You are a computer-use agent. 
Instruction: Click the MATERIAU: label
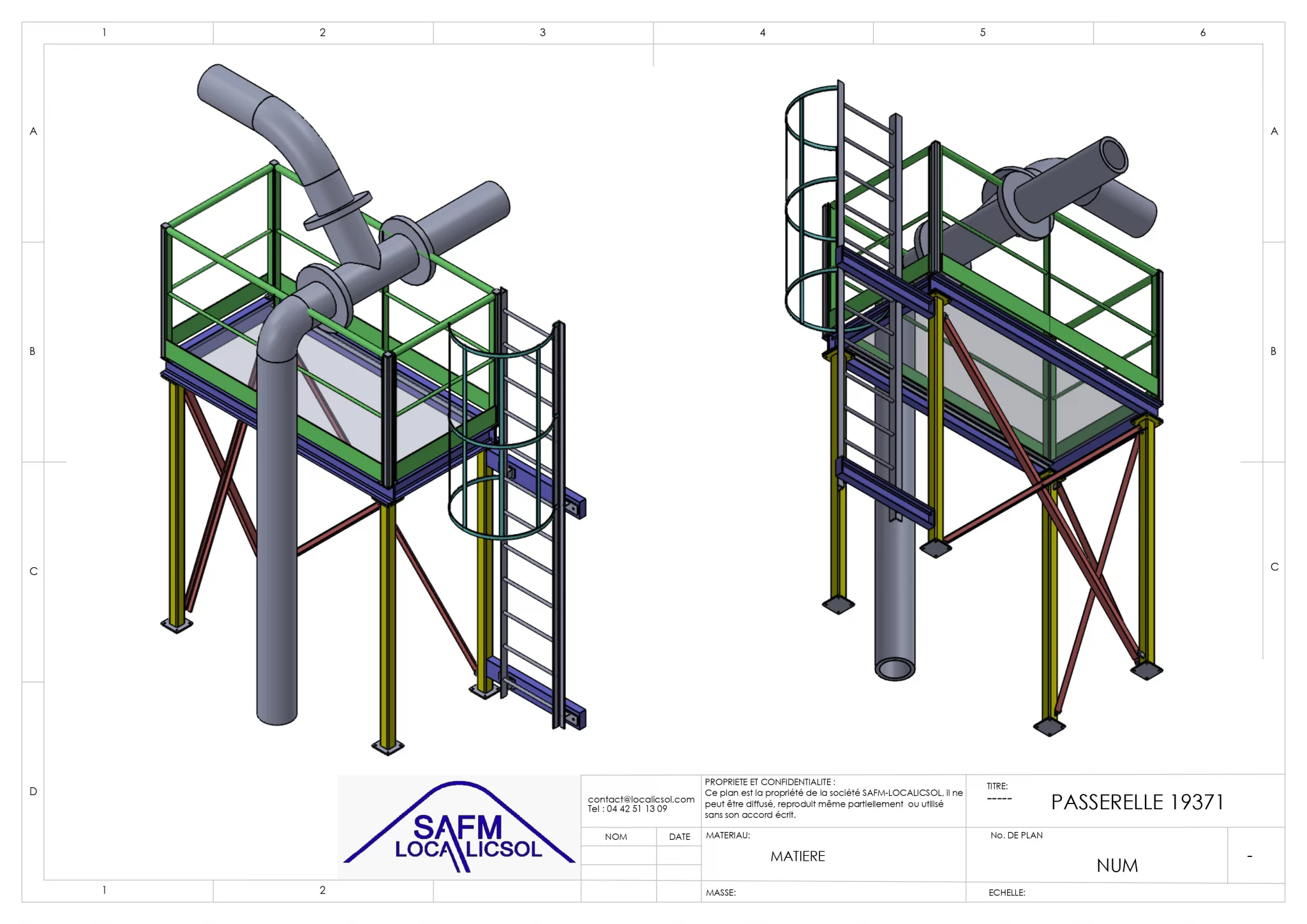[x=728, y=835]
